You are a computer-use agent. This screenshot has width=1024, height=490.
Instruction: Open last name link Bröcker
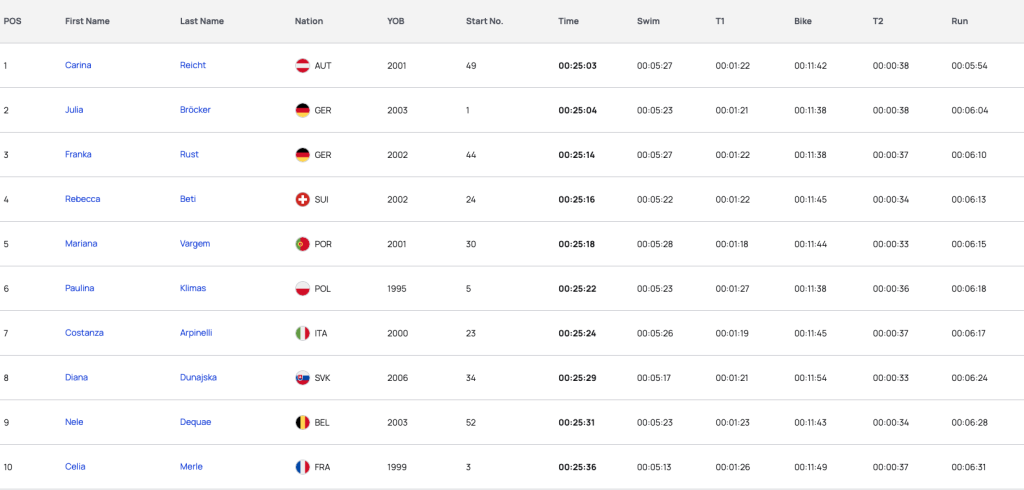click(x=195, y=110)
